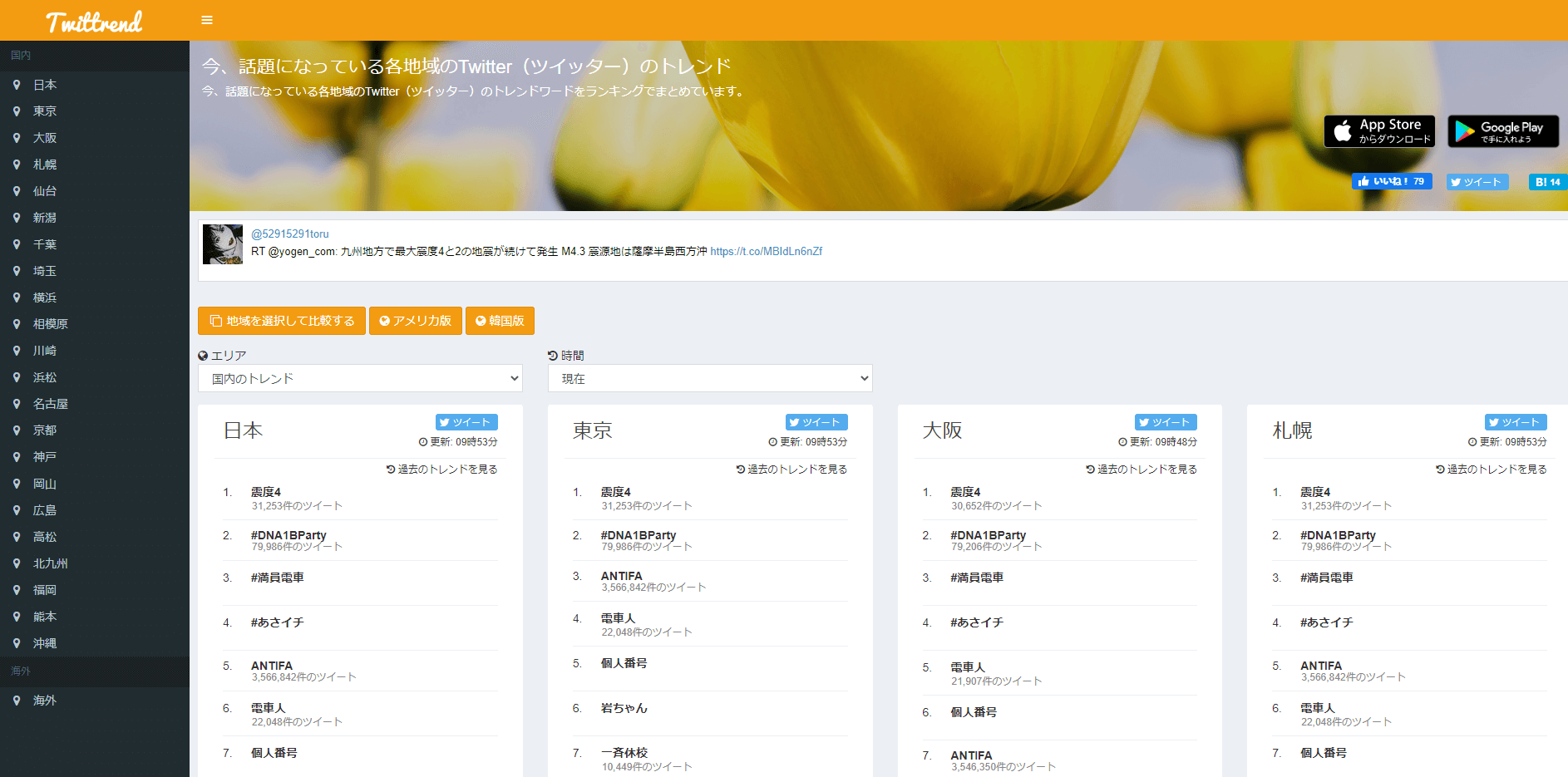Click the location pin icon beside 沖縄

pyautogui.click(x=17, y=642)
